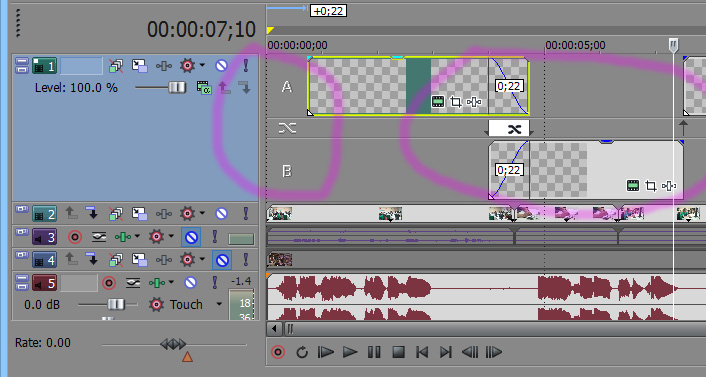The height and width of the screenshot is (377, 706).
Task: Arm audio track 5 for recording
Action: tap(109, 283)
